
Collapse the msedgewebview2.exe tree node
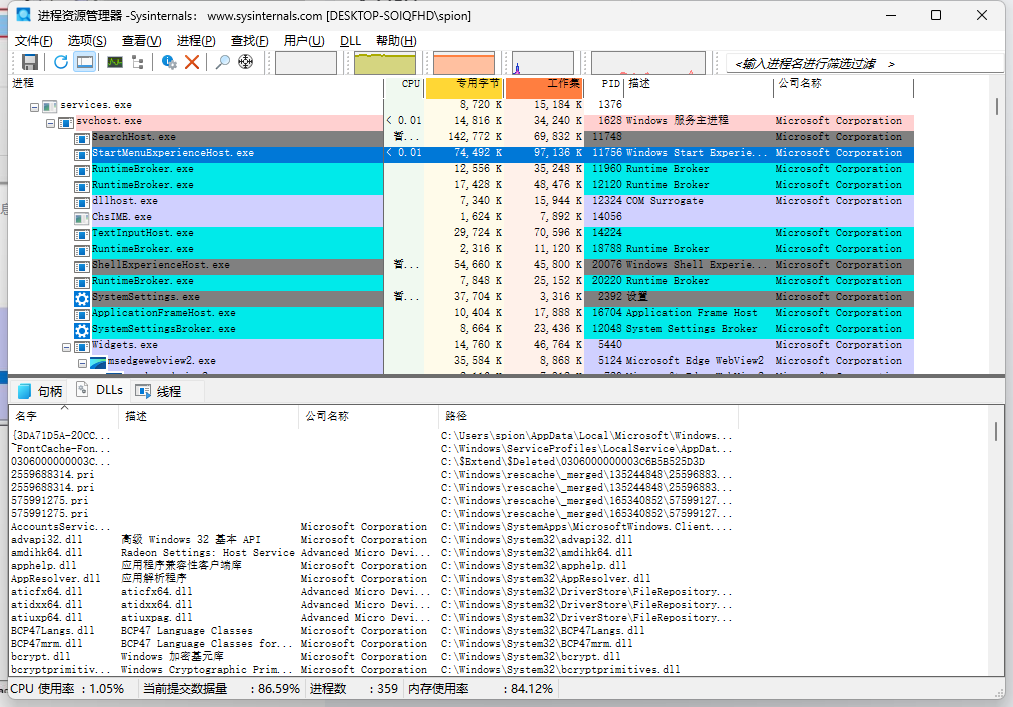(x=83, y=364)
